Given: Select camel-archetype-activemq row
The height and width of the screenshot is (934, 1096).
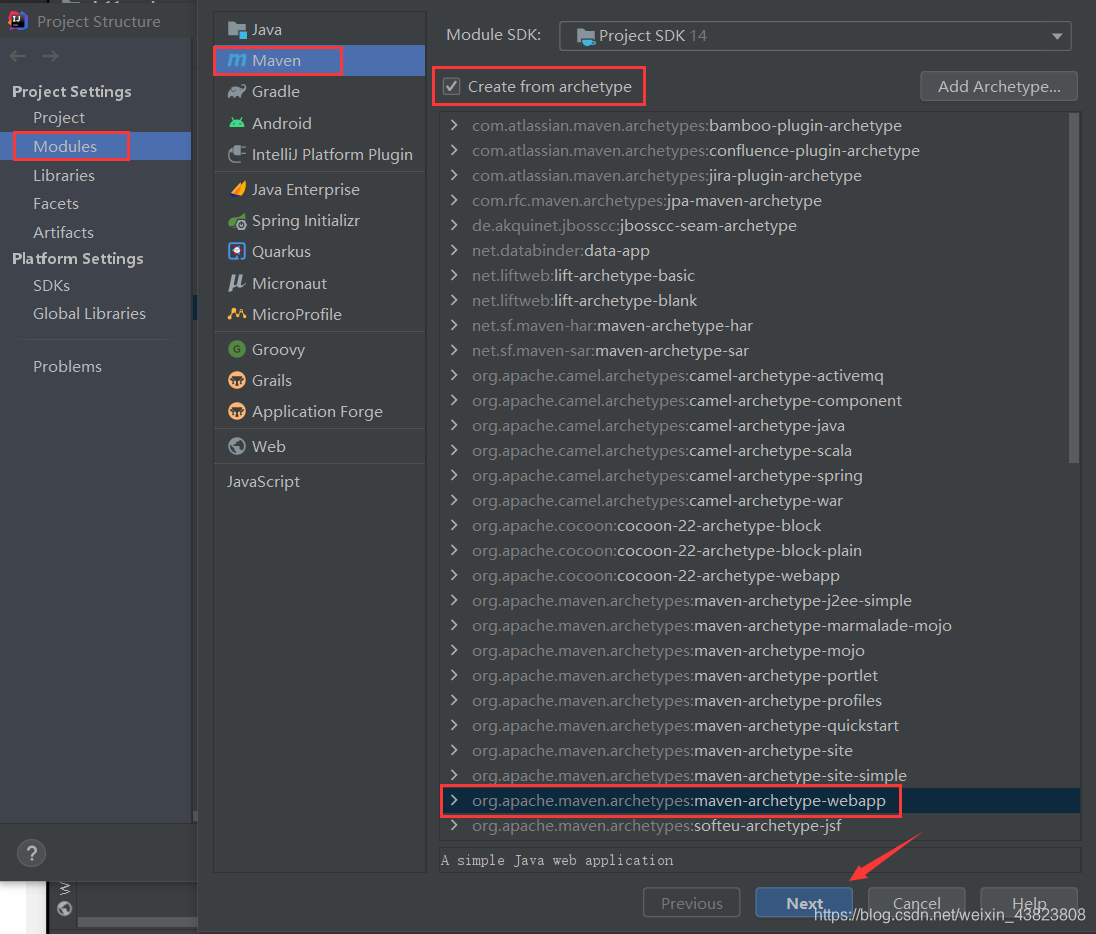Looking at the screenshot, I should tap(760, 375).
